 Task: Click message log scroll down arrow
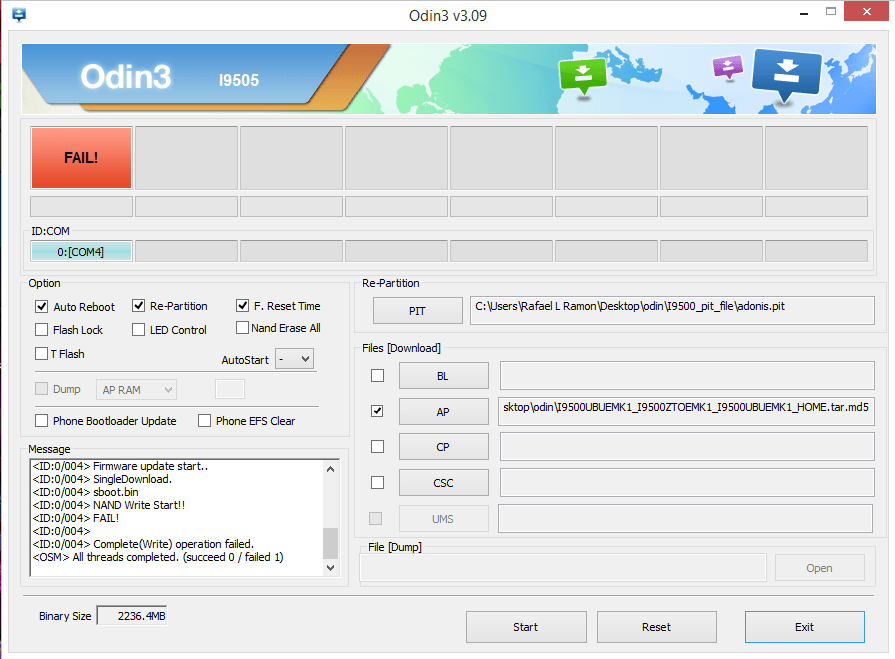point(330,568)
